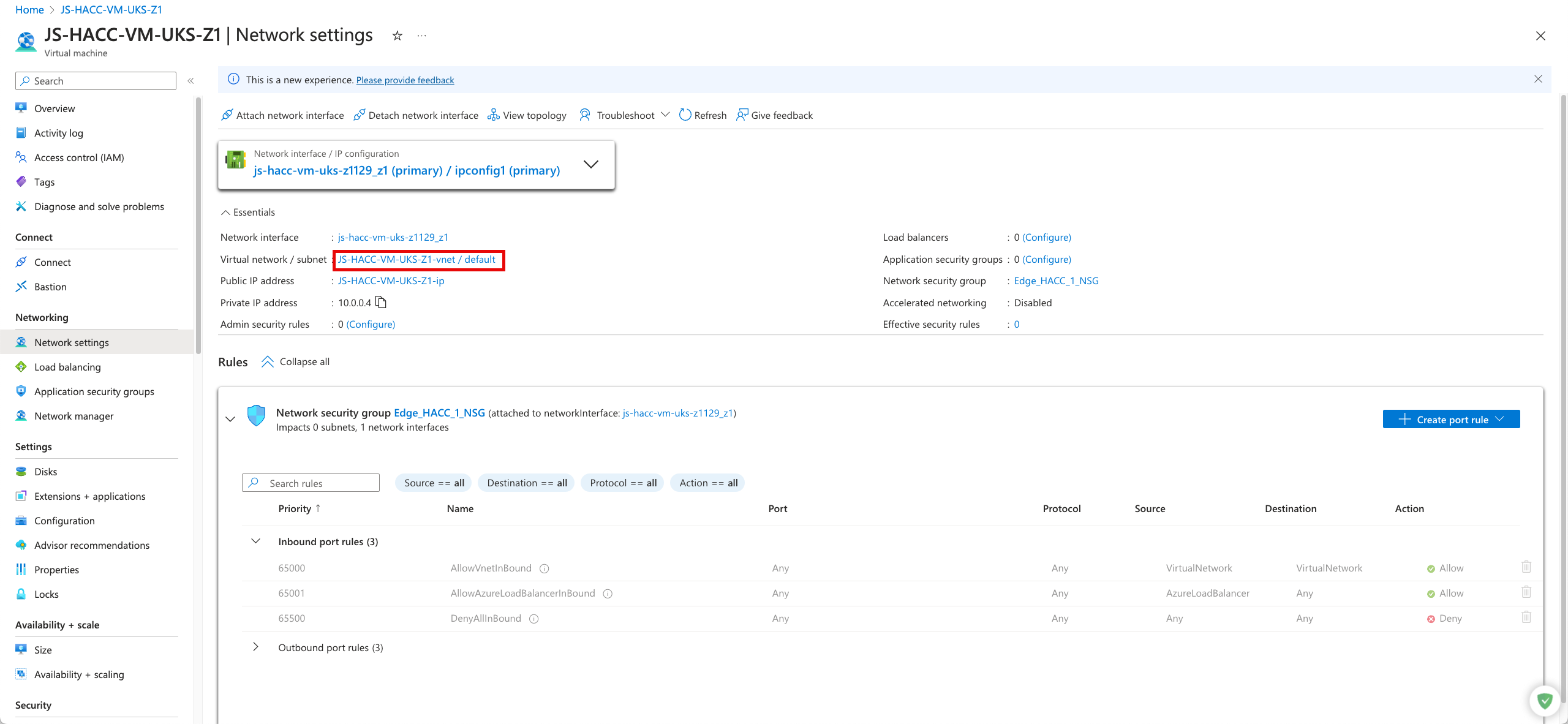Open Edge_HACC_1_NSG link in Essentials
Viewport: 1568px width, 724px height.
(x=1056, y=281)
